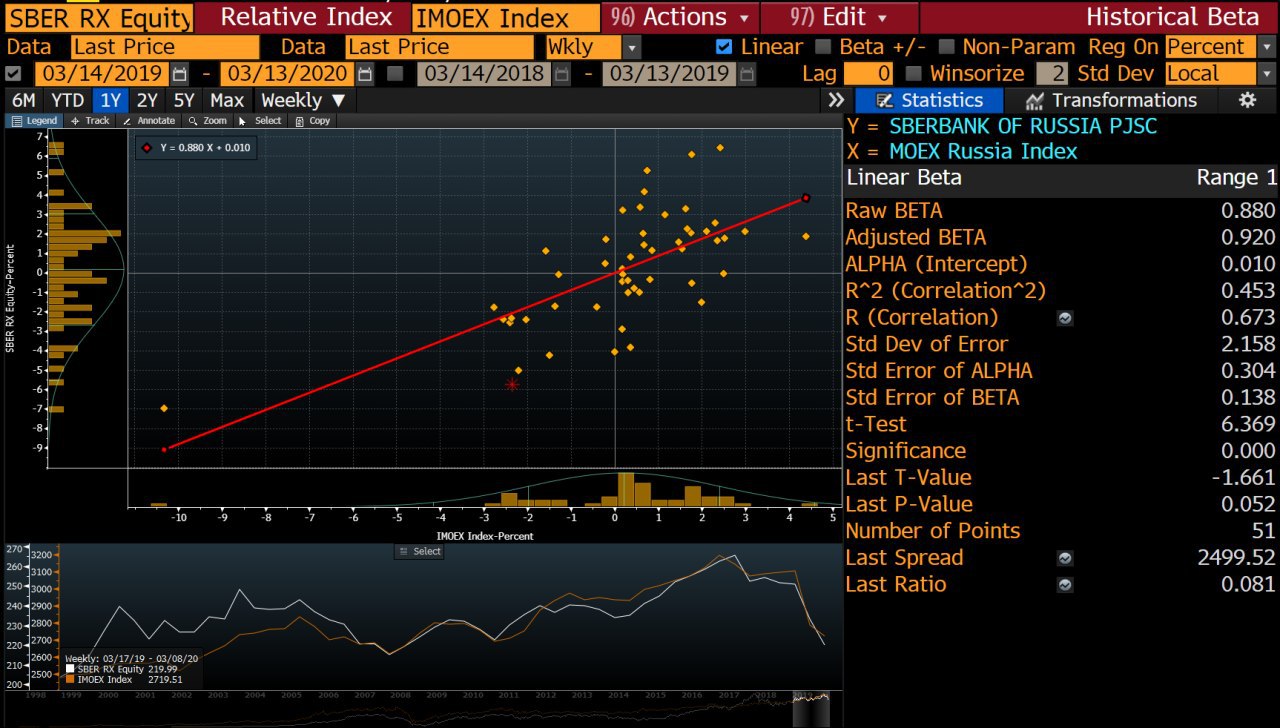Select the 6M time range
Image resolution: width=1280 pixels, height=728 pixels.
coord(24,100)
